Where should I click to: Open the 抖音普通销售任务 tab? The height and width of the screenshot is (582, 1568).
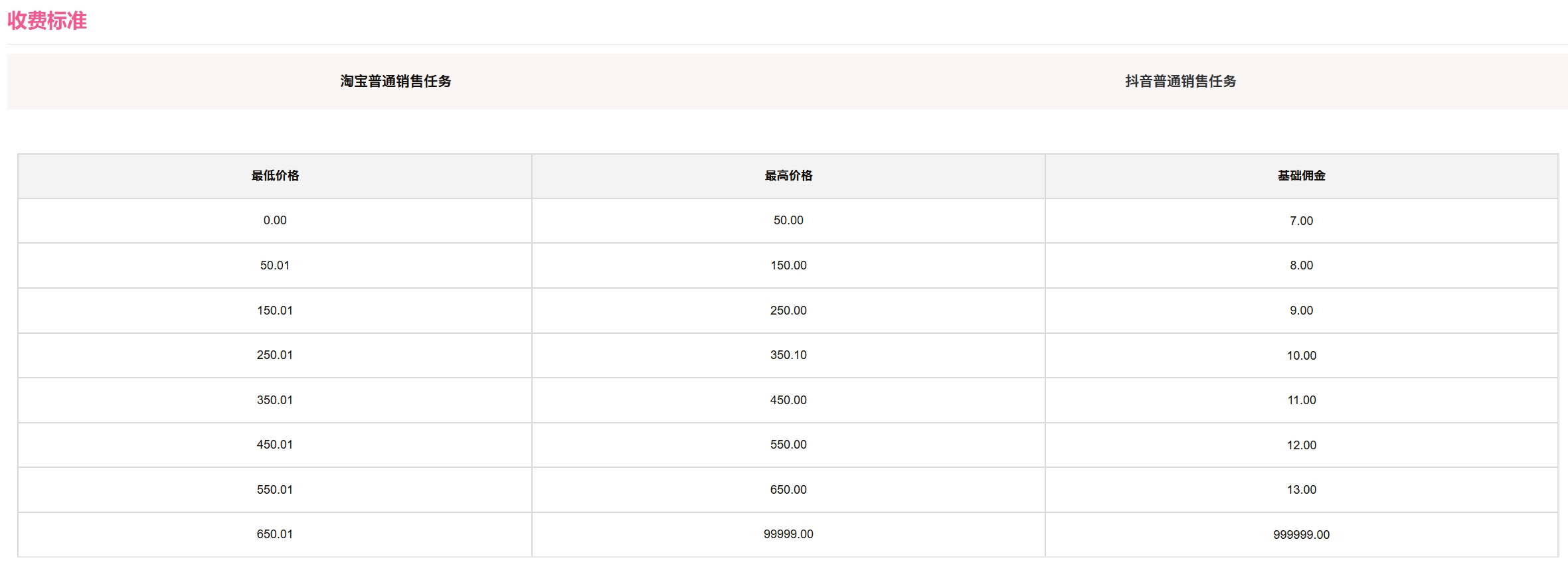pyautogui.click(x=1180, y=82)
